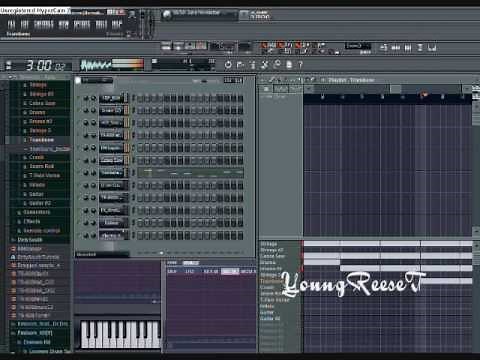Open the step sequencer options icon
Screen dimensions: 480x360
pos(78,80)
